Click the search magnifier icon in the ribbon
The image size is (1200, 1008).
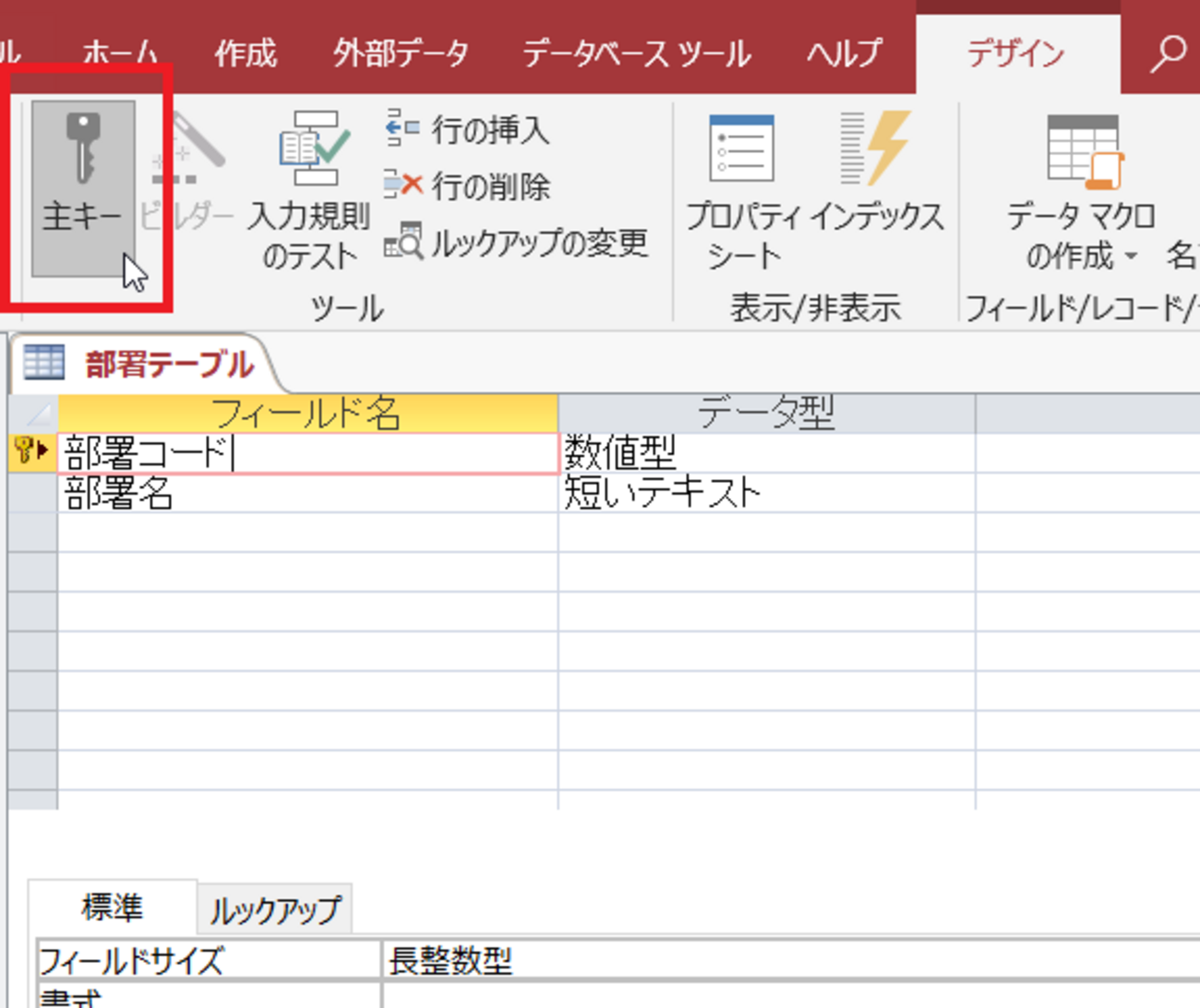pyautogui.click(x=1167, y=54)
